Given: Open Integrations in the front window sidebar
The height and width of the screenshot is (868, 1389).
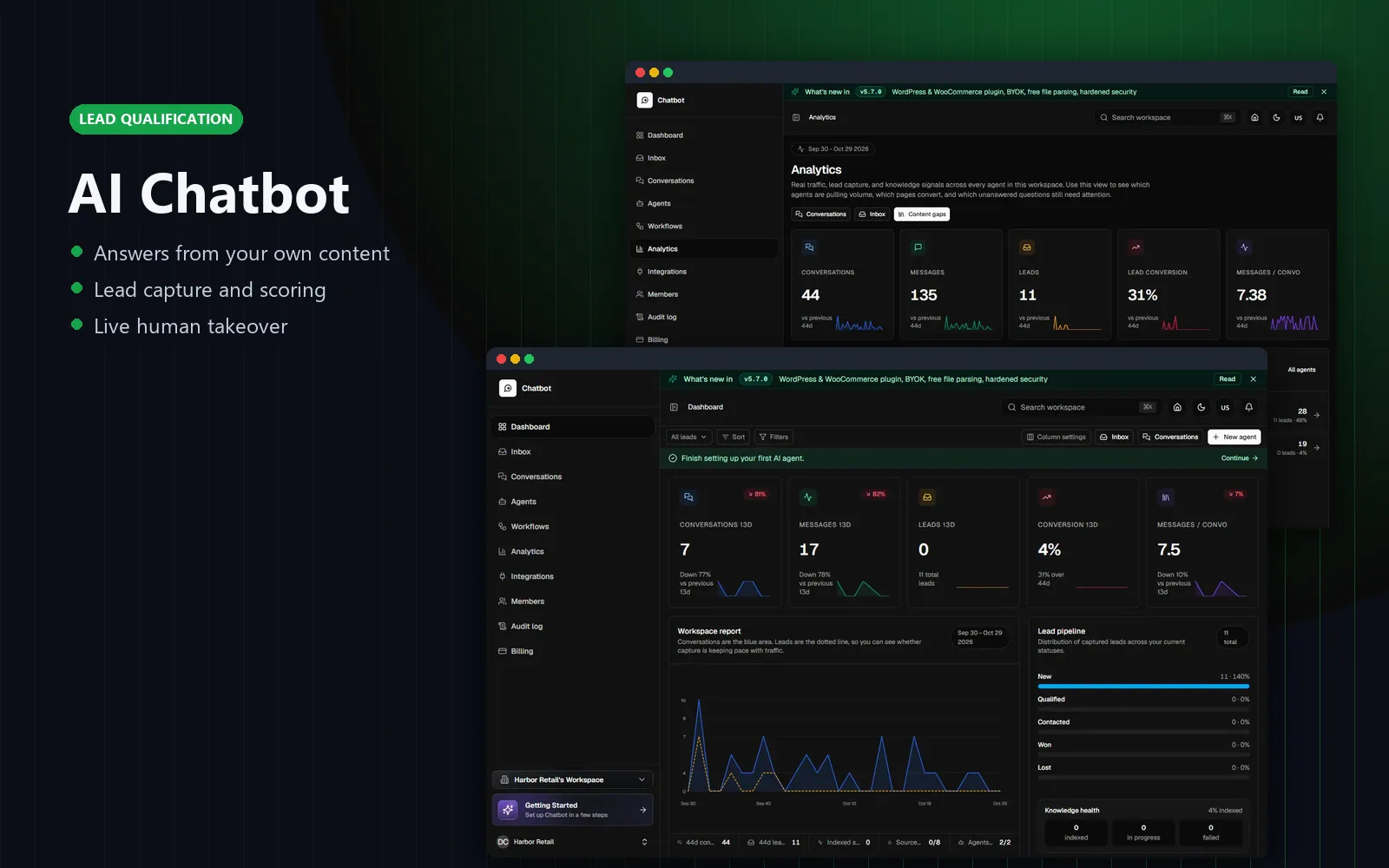Looking at the screenshot, I should (572, 576).
